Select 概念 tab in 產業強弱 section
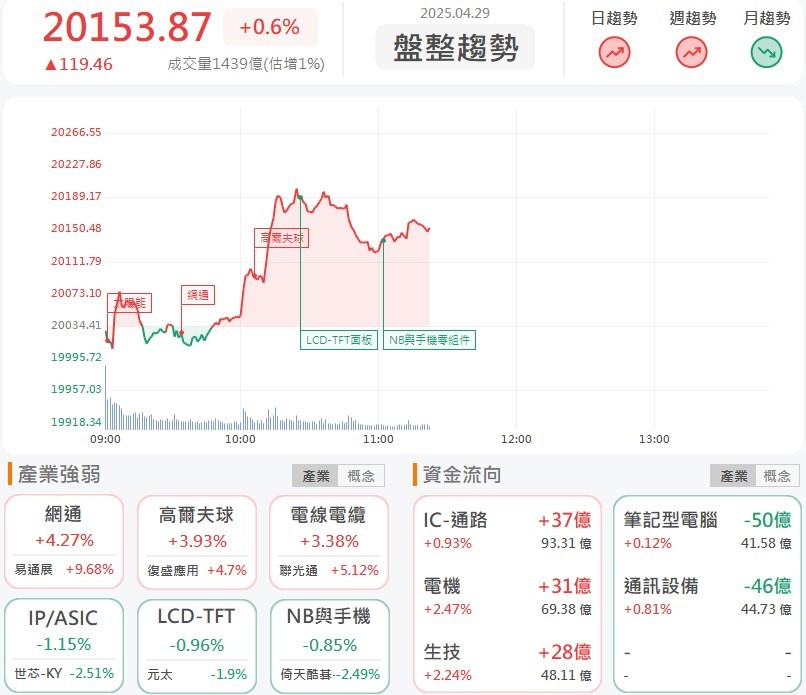Image resolution: width=806 pixels, height=695 pixels. (x=361, y=475)
